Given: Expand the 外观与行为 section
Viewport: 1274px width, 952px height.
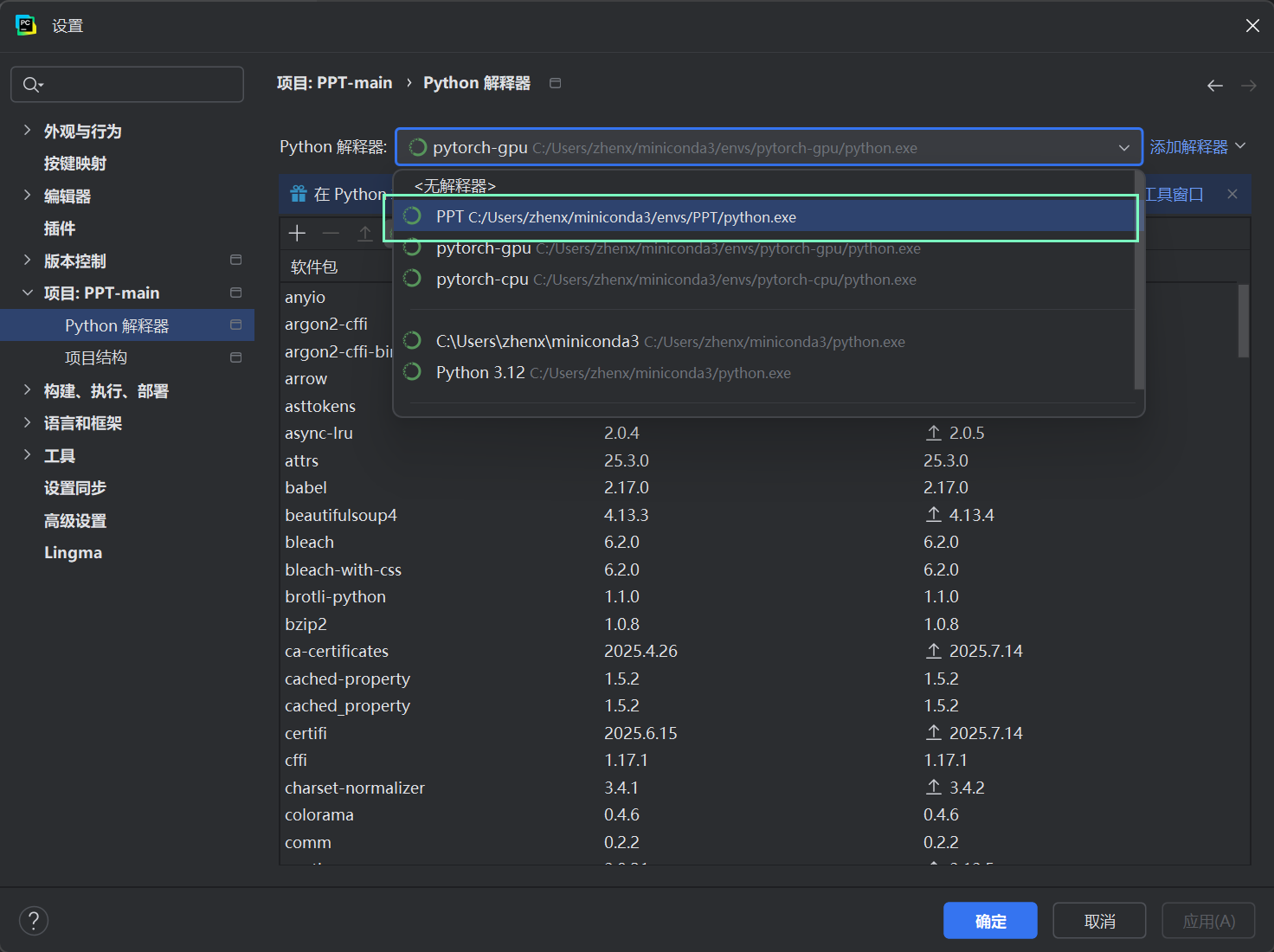Looking at the screenshot, I should (27, 131).
